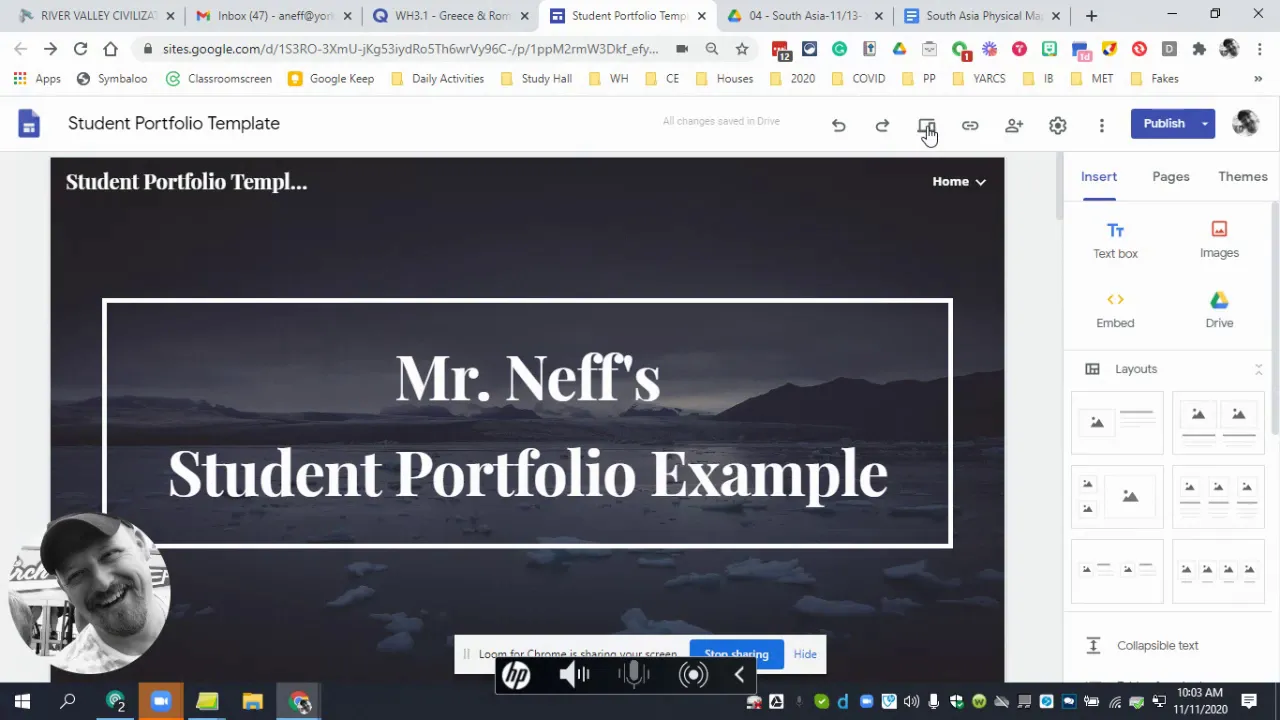The image size is (1280, 720).
Task: Open the three-dot More menu
Action: point(1102,125)
